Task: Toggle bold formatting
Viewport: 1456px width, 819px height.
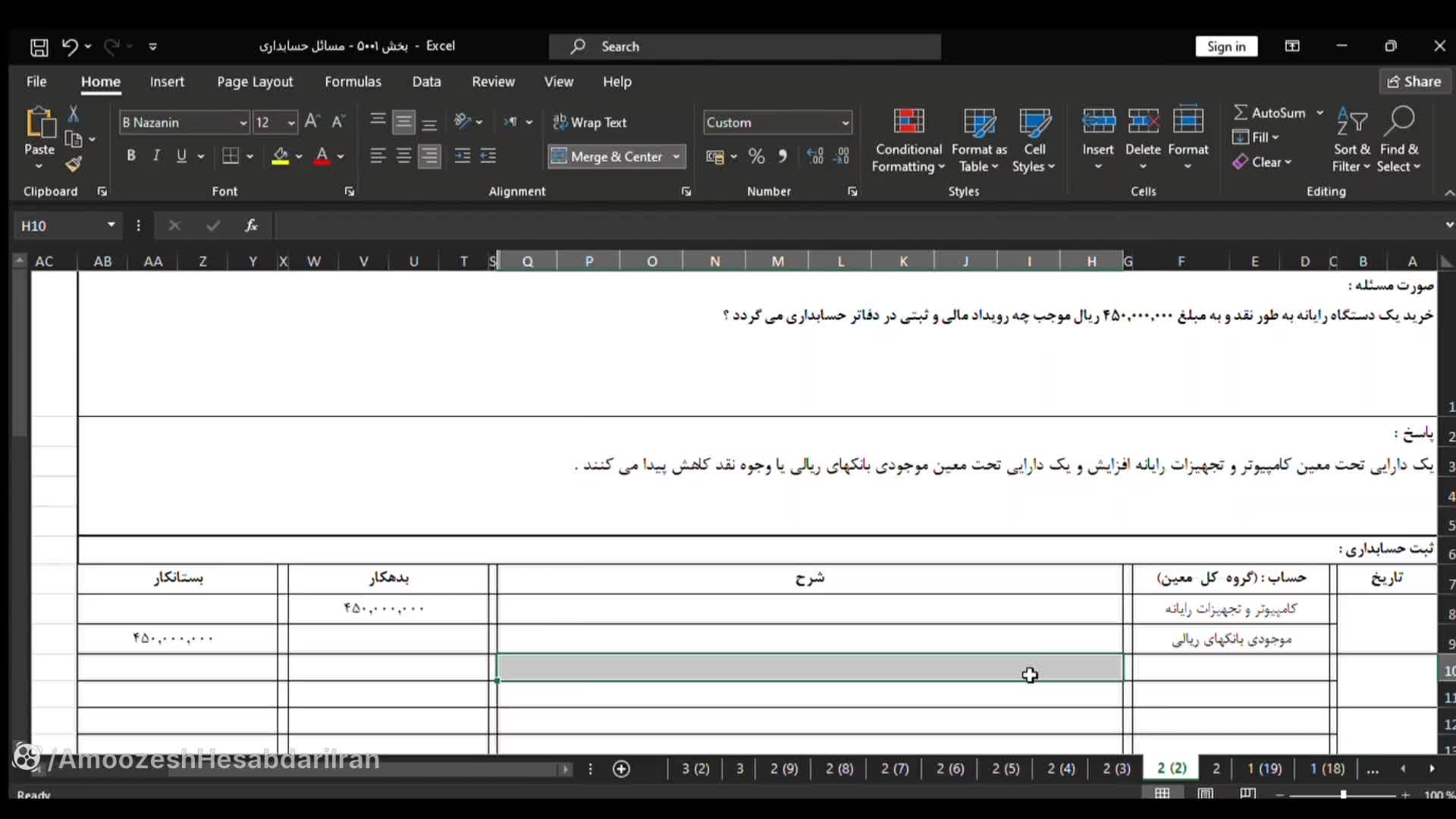Action: 130,155
